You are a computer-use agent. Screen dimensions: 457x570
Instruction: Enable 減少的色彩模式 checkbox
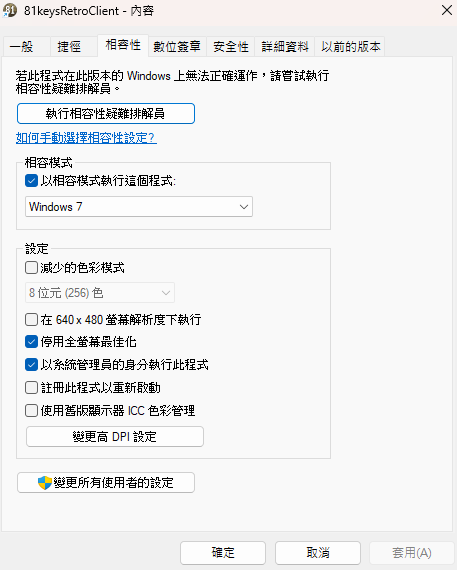(x=31, y=268)
